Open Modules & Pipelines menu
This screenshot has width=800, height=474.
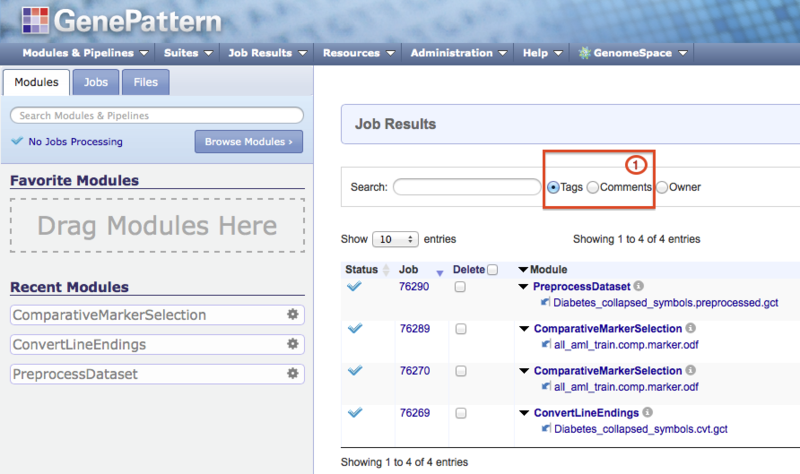(x=85, y=53)
